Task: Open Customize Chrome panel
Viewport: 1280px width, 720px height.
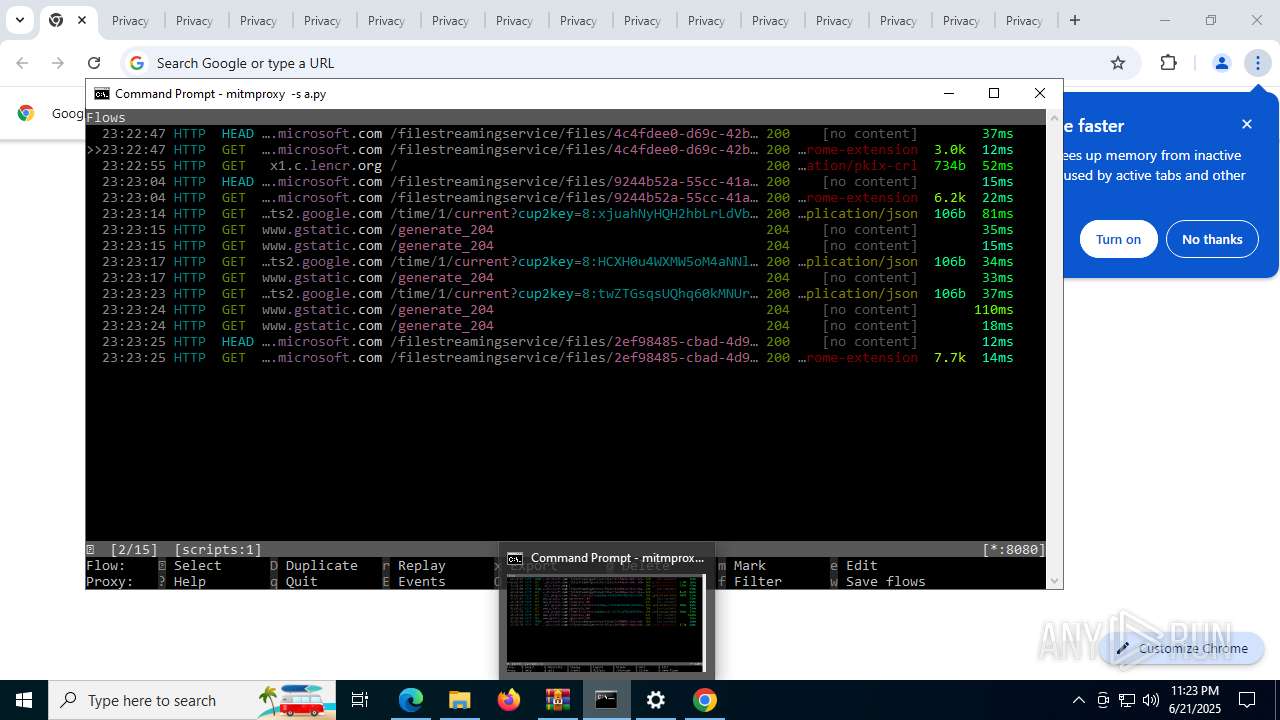Action: point(1182,648)
